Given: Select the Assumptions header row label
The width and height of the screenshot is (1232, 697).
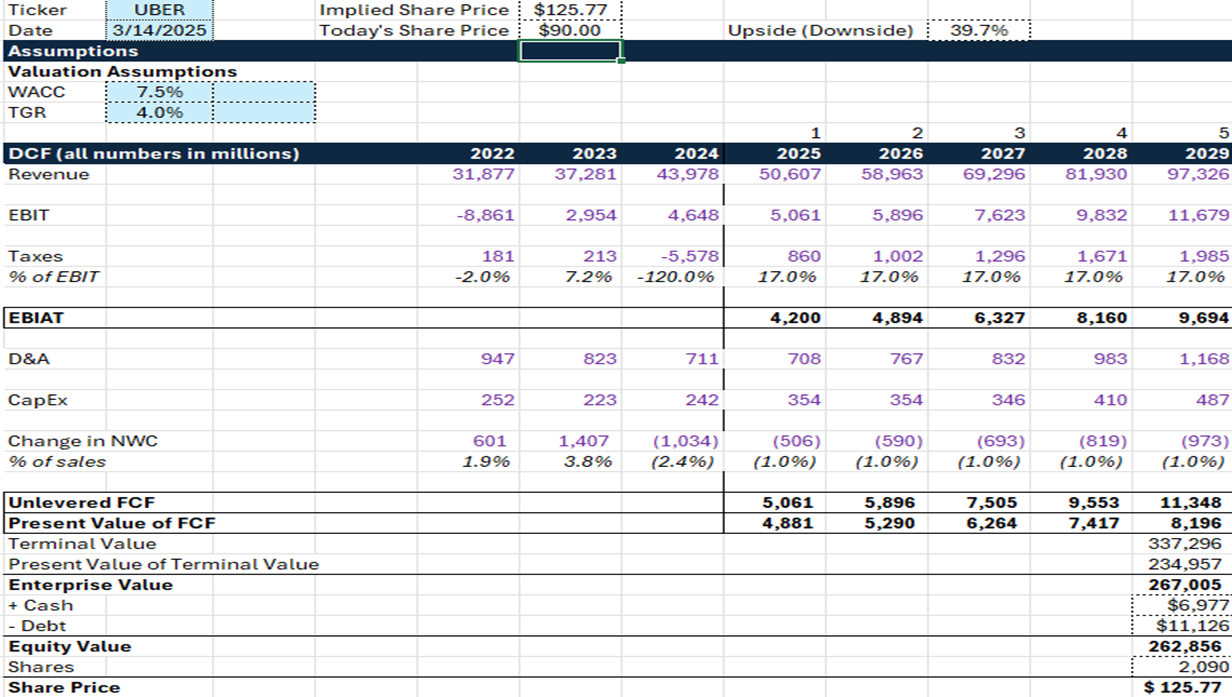Looking at the screenshot, I should tap(73, 51).
